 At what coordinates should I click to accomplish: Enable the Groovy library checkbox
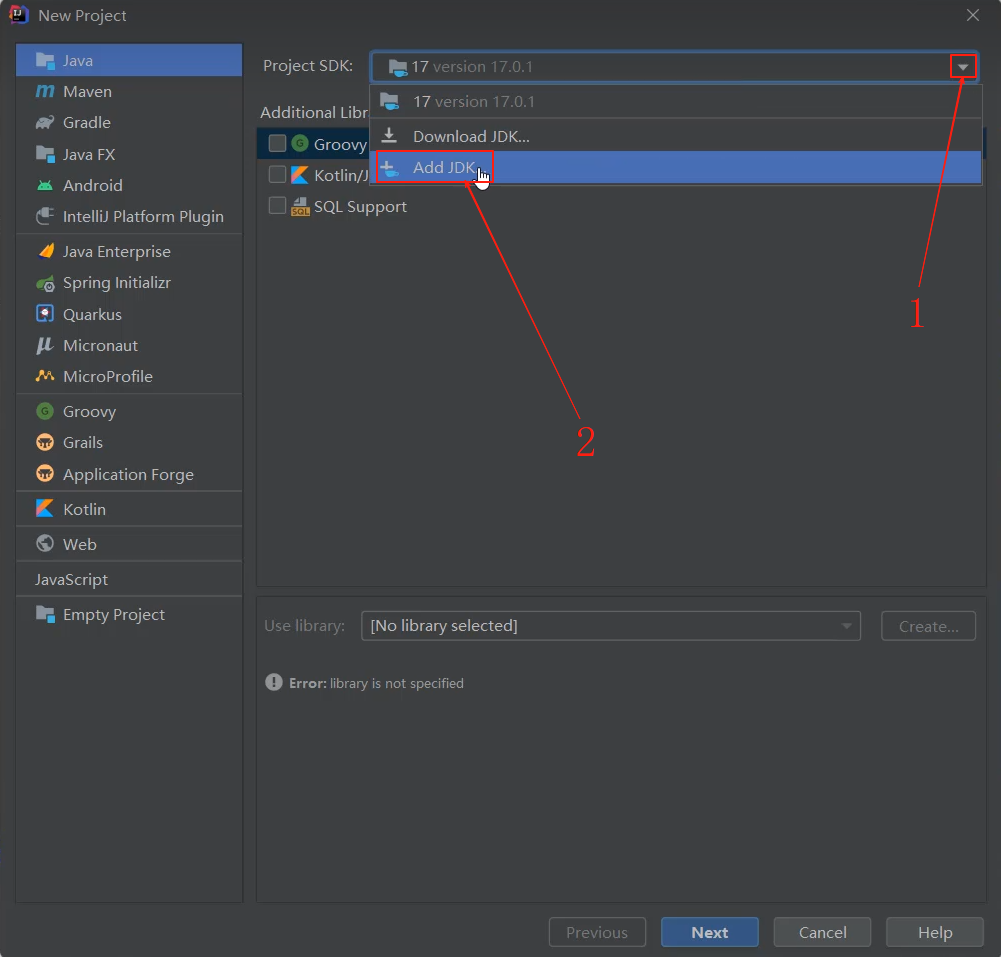click(277, 143)
